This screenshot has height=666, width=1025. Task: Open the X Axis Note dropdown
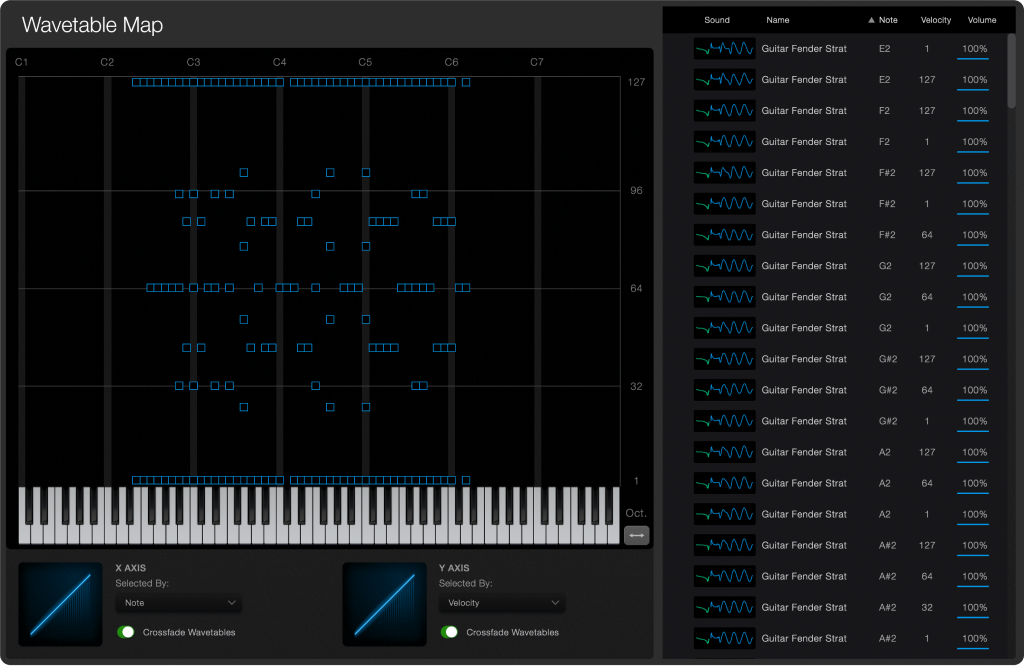point(178,603)
